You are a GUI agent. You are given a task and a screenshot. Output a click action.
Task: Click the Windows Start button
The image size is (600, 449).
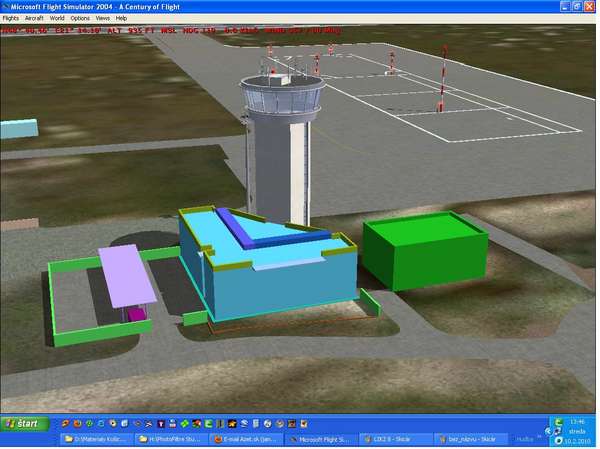25,424
